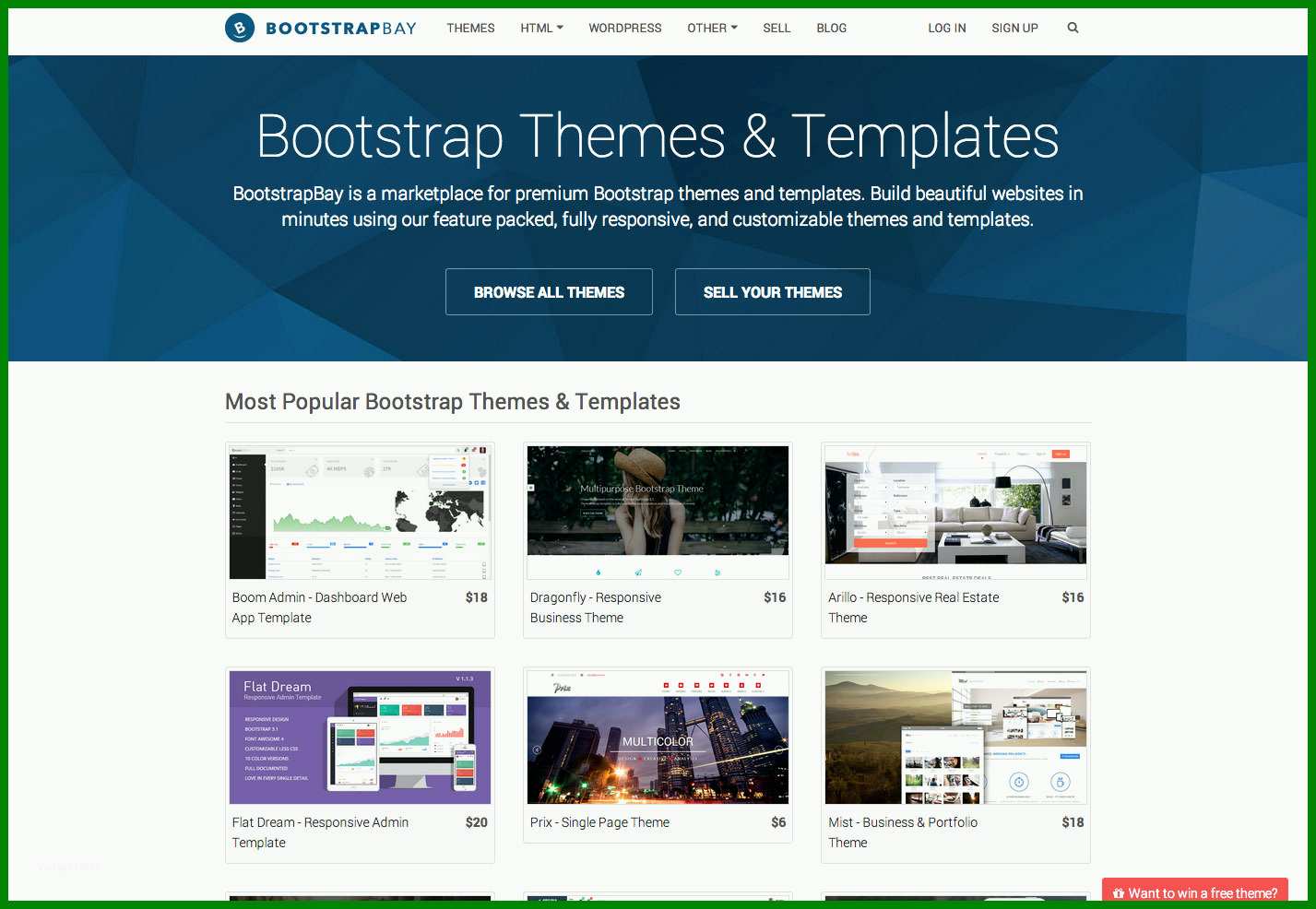Click 'Boom Admin - Dashboard Web App Template' title
Screen dimensions: 1316x909
319,608
